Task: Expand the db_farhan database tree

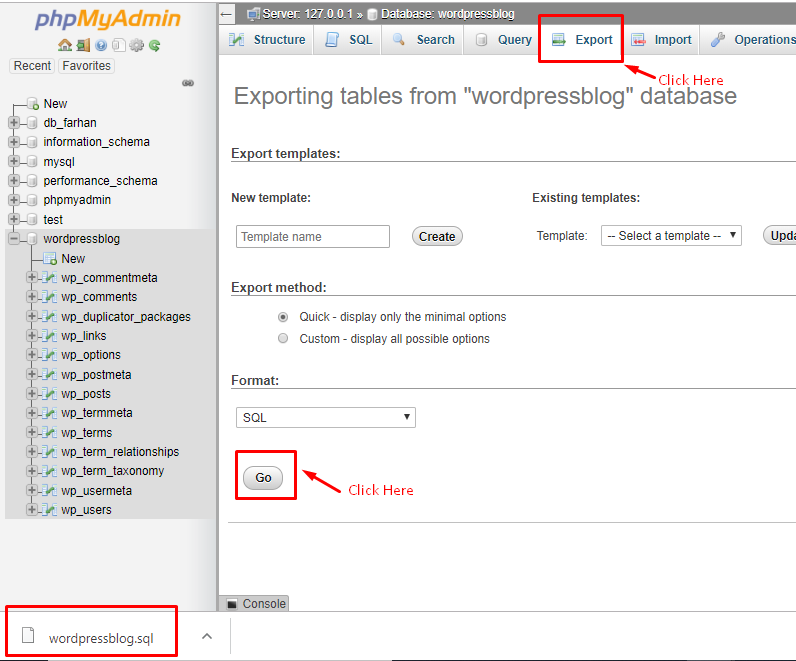Action: click(x=14, y=122)
